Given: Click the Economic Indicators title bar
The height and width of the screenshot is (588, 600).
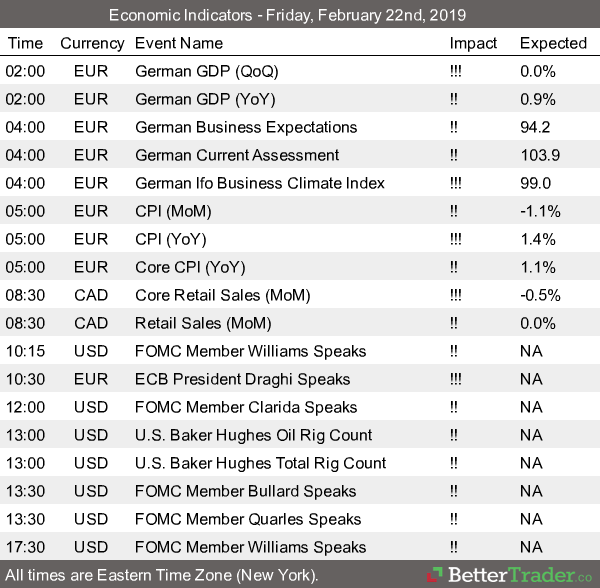Looking at the screenshot, I should (300, 15).
